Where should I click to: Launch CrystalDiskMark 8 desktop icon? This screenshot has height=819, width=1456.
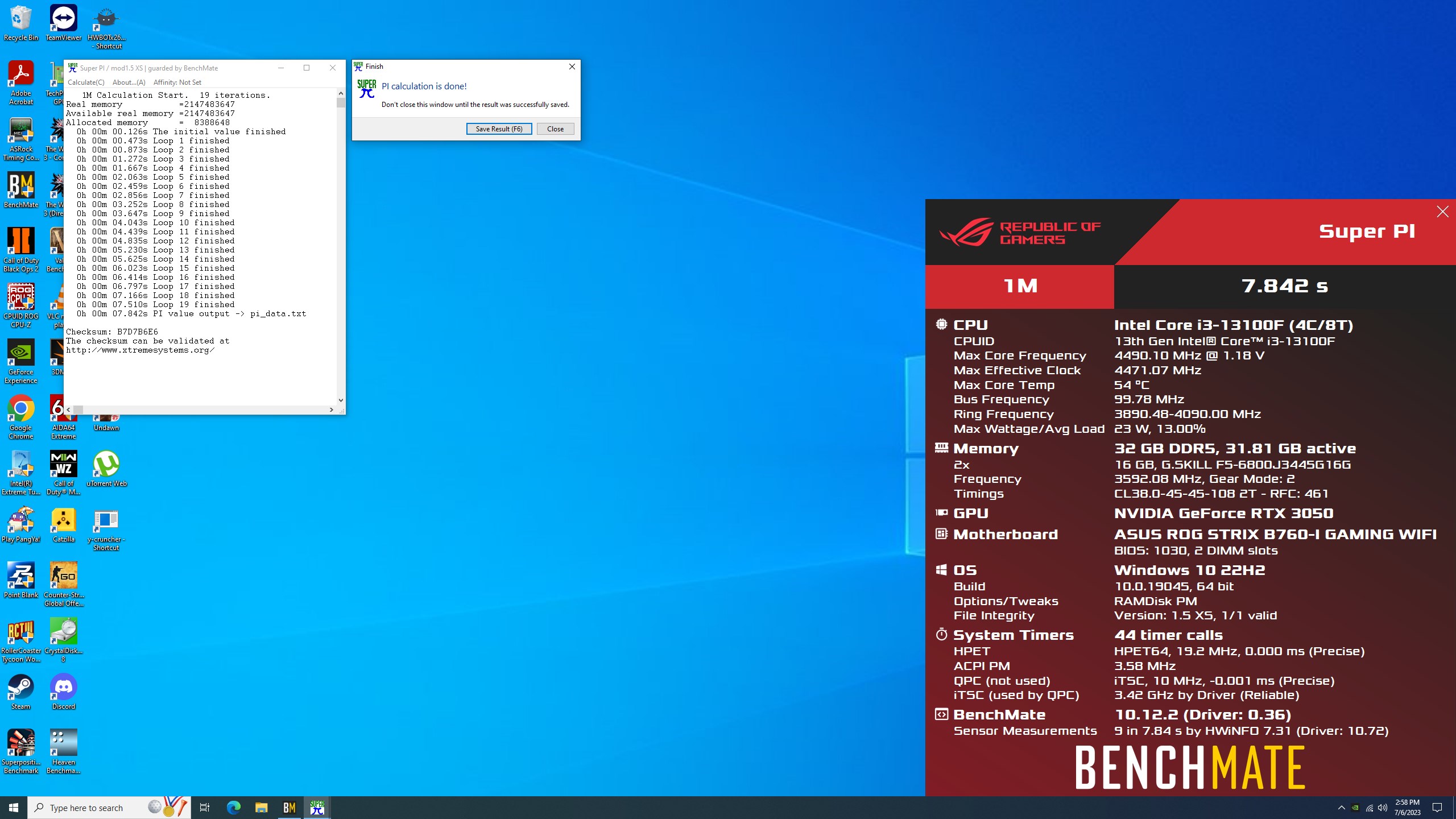pyautogui.click(x=63, y=640)
